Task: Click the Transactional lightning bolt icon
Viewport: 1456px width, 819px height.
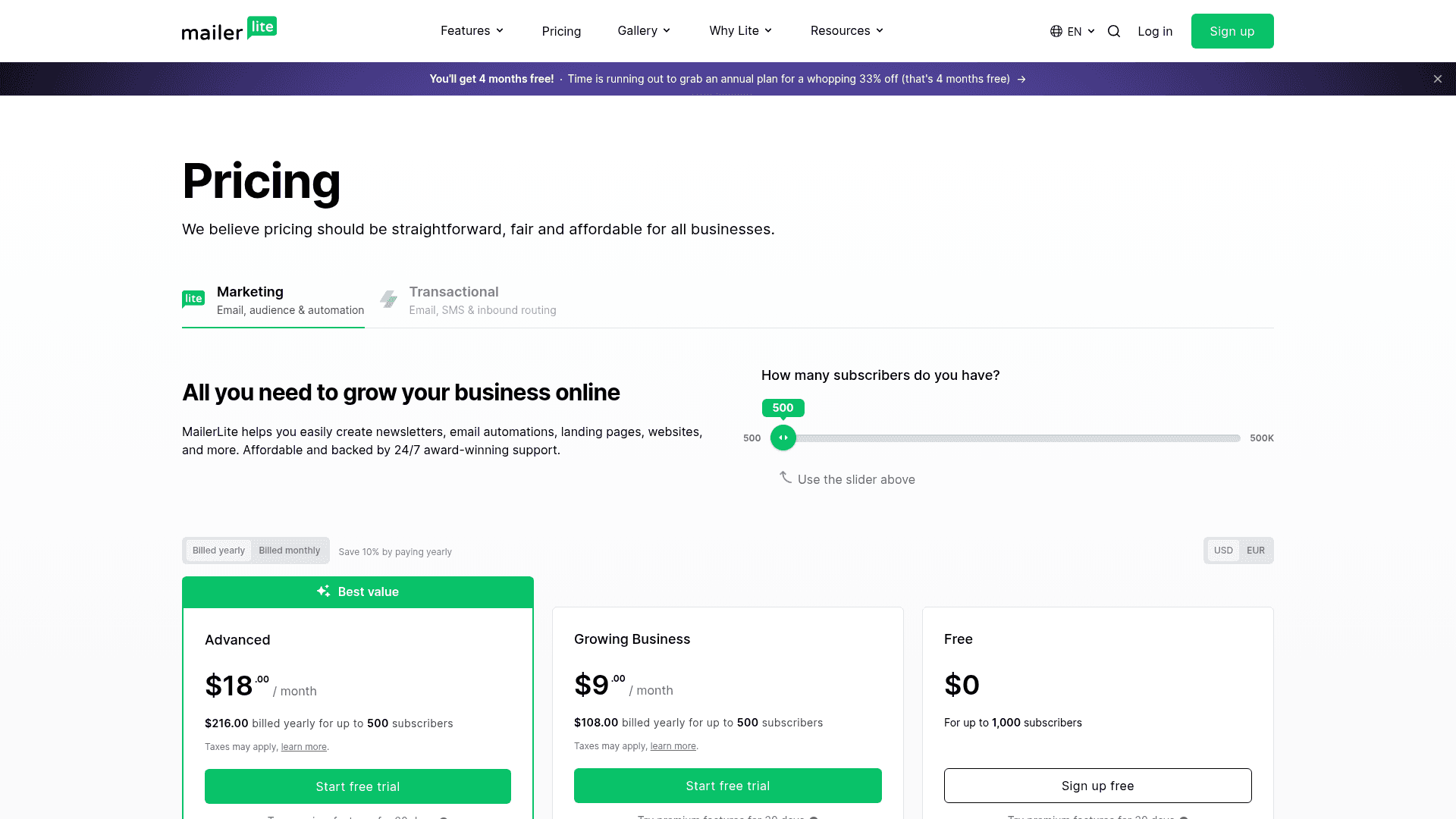Action: click(x=389, y=299)
